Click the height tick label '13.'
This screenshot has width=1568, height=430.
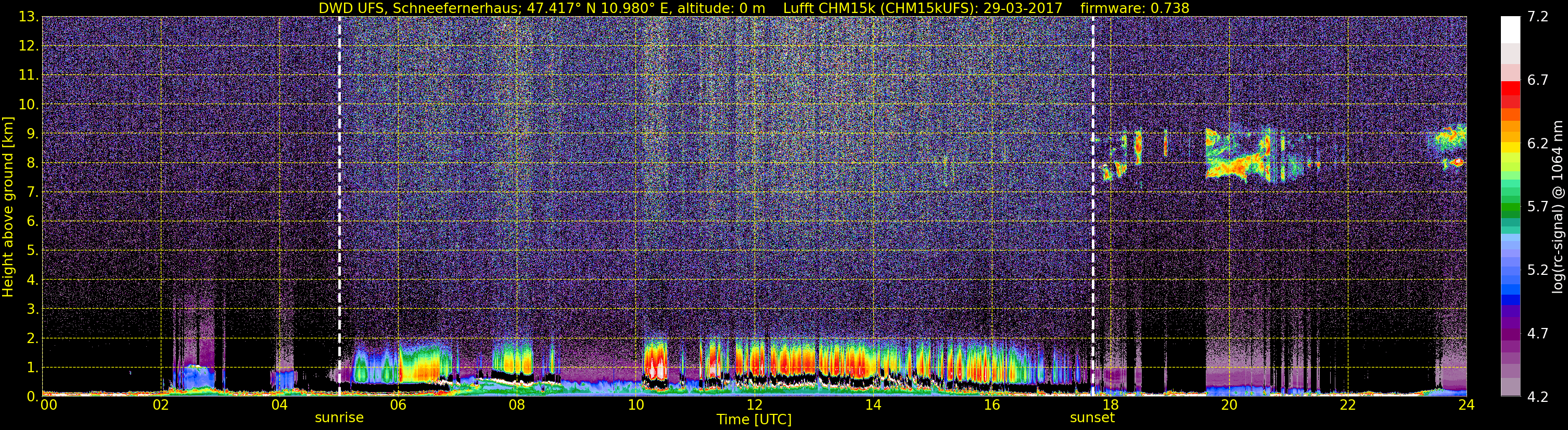pyautogui.click(x=28, y=17)
